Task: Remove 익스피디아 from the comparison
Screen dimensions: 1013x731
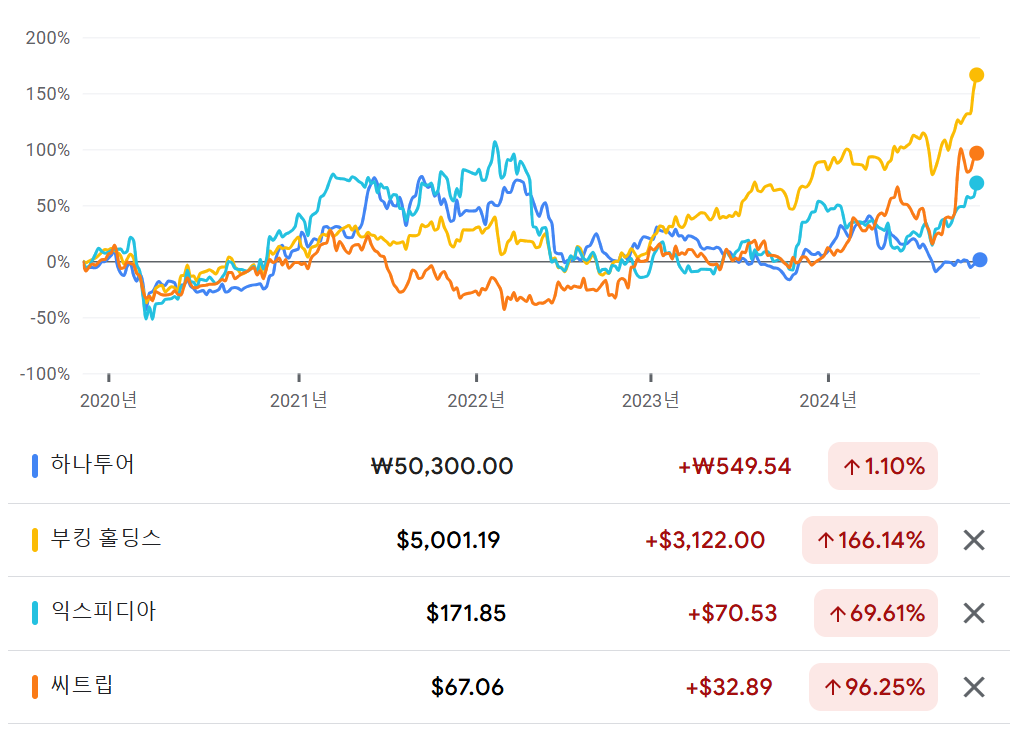Action: 974,613
